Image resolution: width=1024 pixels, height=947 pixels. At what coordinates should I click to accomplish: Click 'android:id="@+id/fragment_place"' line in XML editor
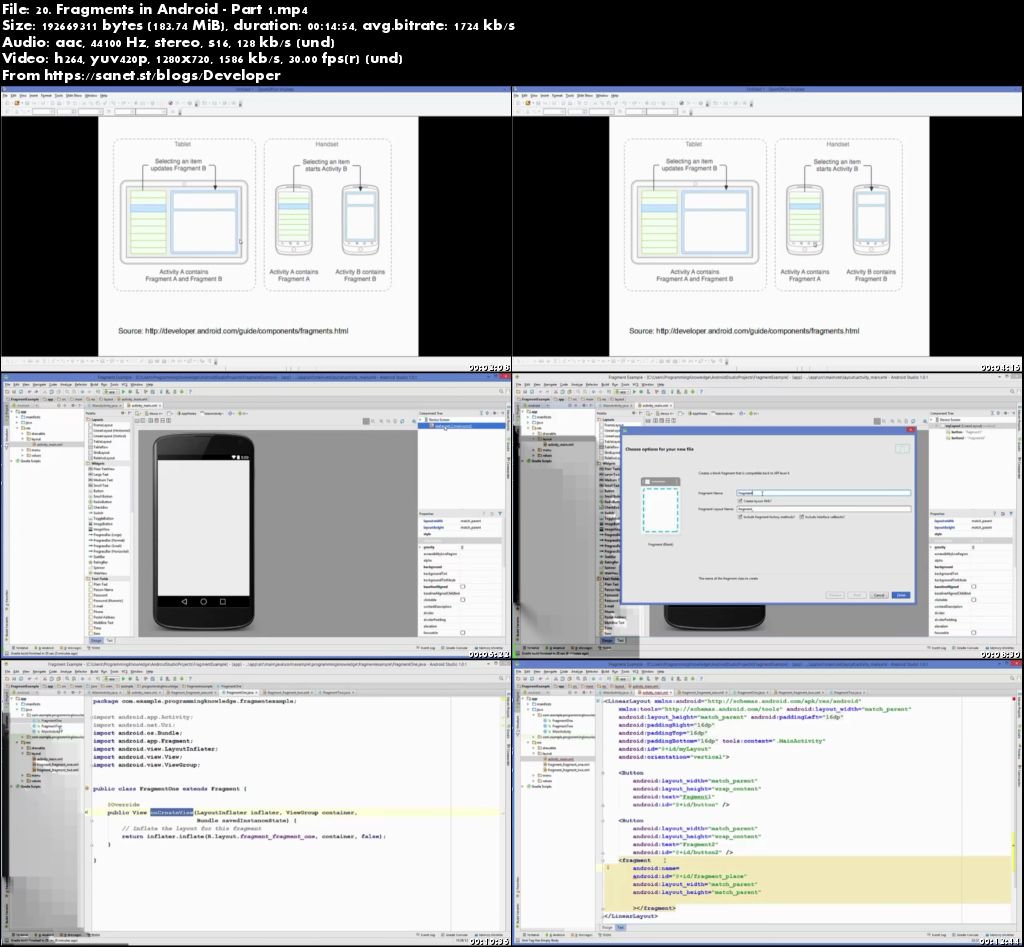(x=689, y=876)
